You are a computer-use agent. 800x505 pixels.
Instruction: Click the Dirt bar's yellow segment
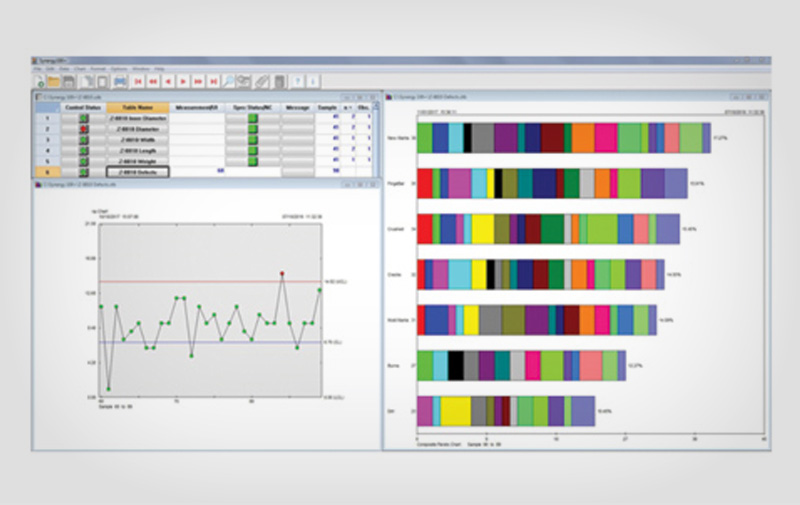456,411
